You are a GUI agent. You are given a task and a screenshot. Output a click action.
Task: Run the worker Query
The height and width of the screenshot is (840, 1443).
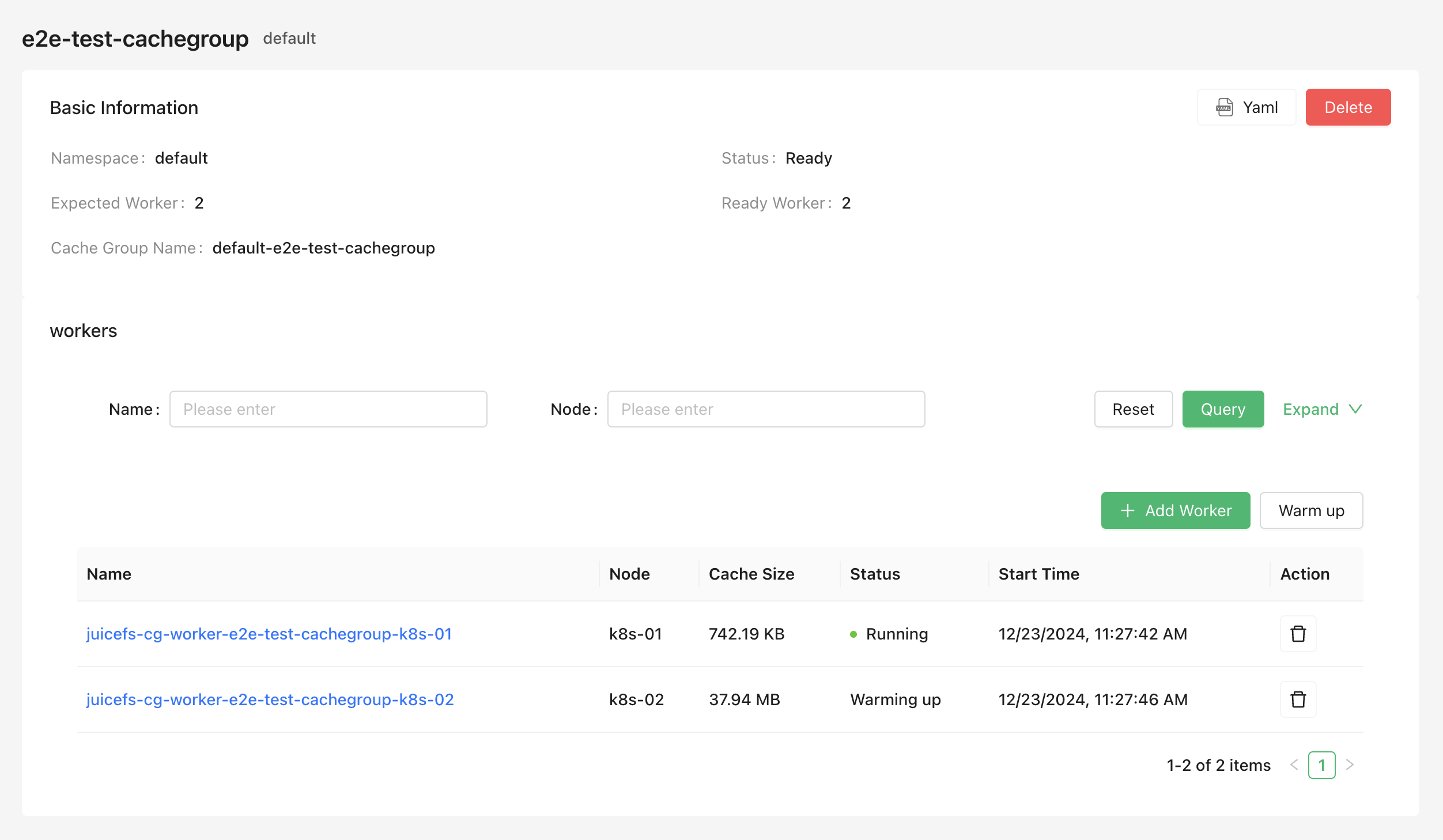point(1223,409)
